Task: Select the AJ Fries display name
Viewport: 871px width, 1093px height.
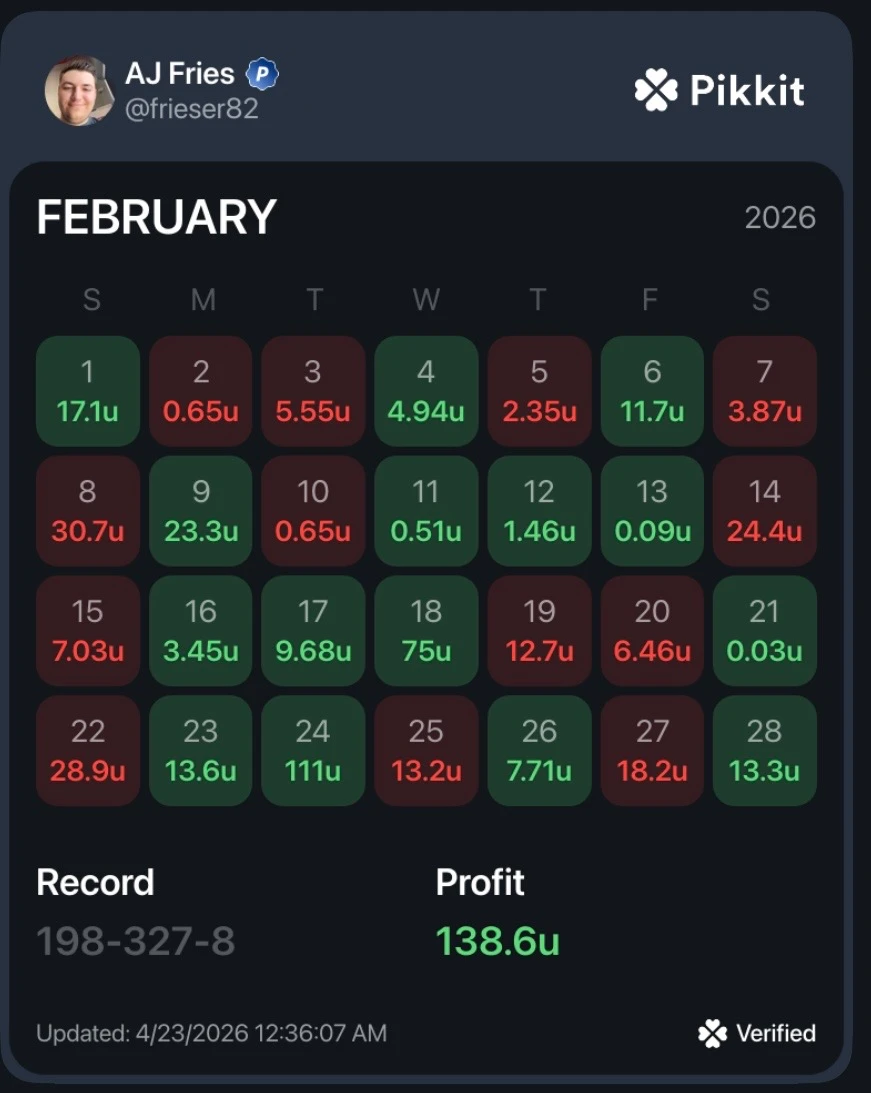Action: point(180,73)
